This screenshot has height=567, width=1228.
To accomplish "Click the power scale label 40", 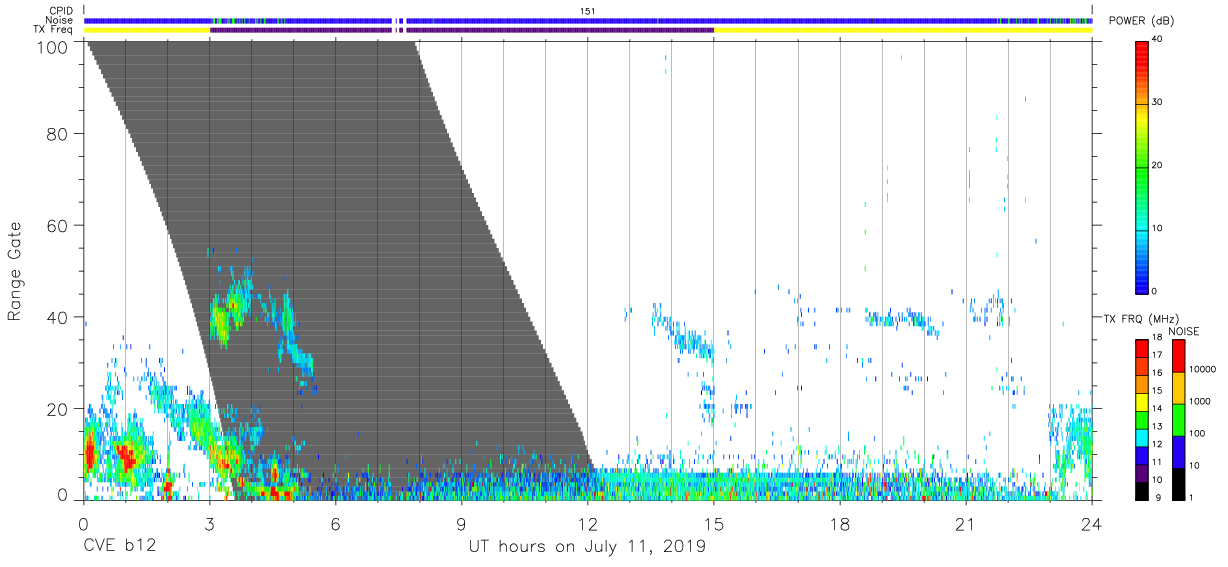I will (x=1157, y=39).
